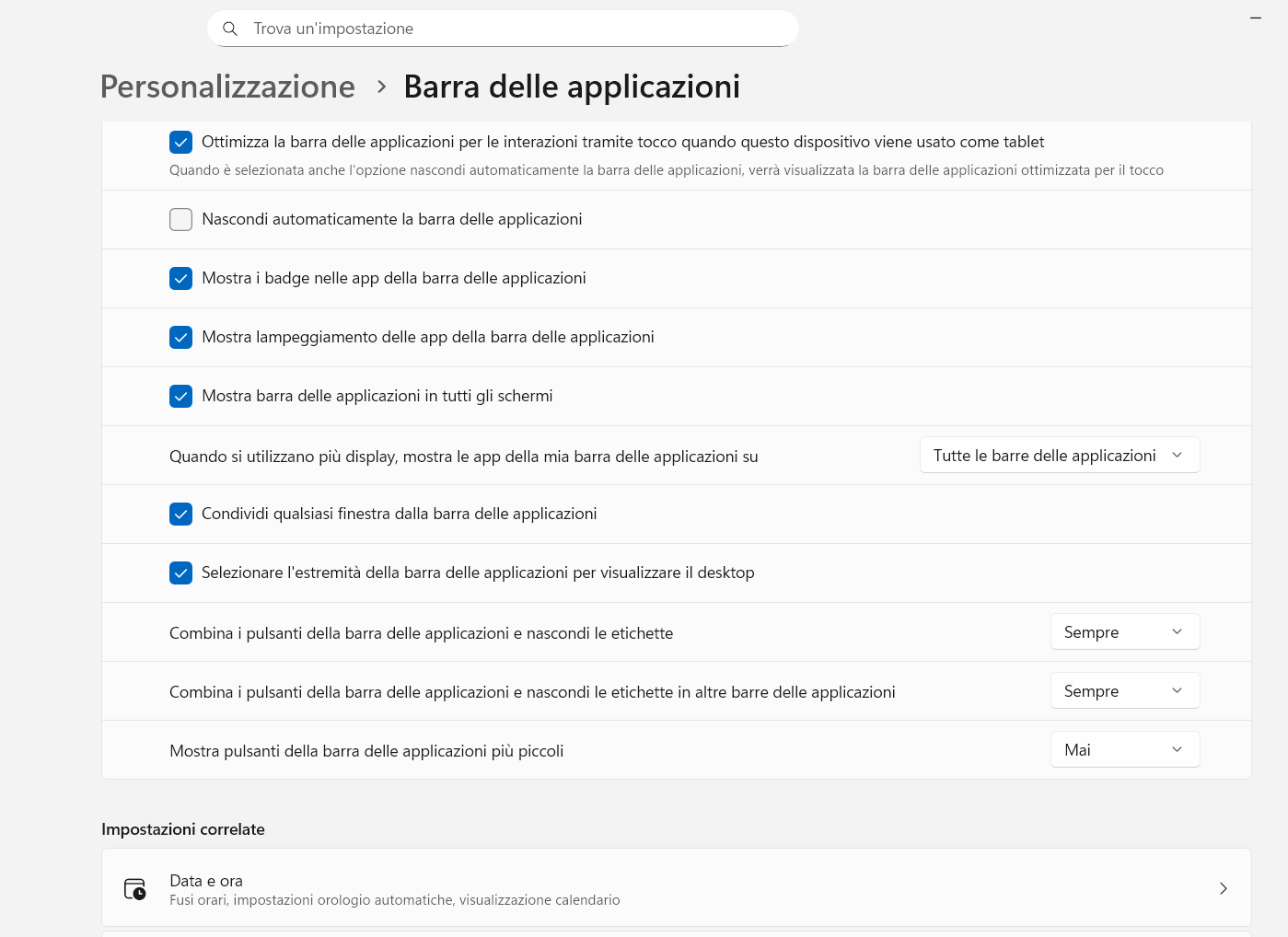Open the Tutte le barre delle applicazioni dropdown
Screen dimensions: 1288x937
[1060, 455]
